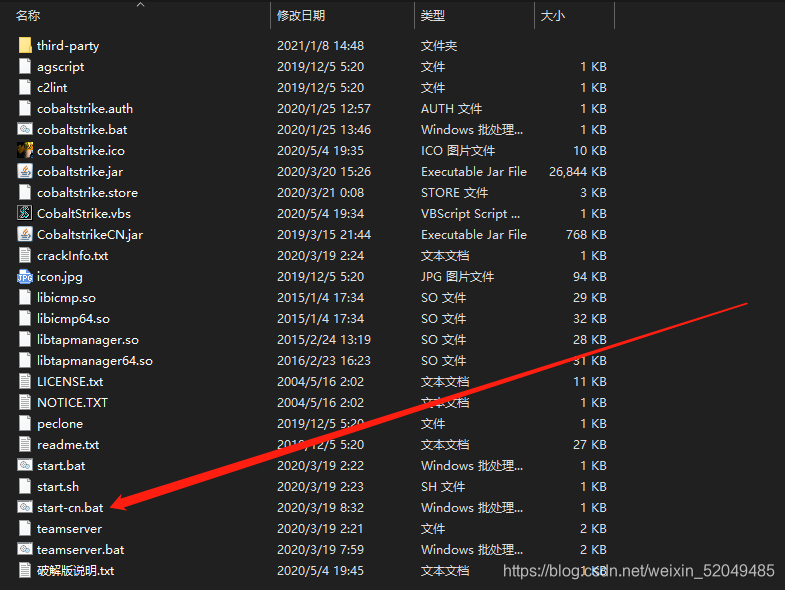This screenshot has height=590, width=785.
Task: Select file name teamserver.bat
Action: pos(81,550)
